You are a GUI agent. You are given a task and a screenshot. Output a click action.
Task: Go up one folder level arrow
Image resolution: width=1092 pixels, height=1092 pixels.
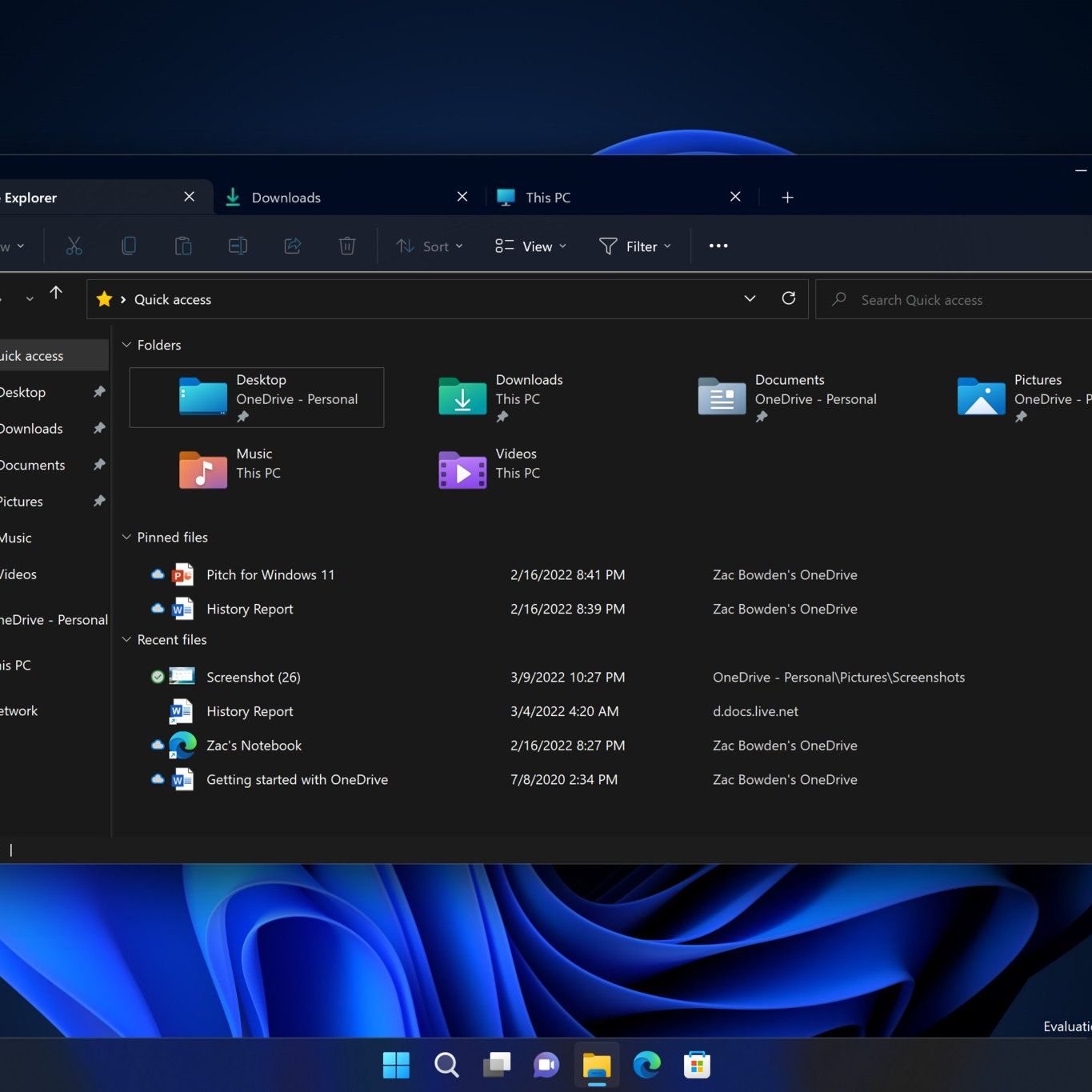point(56,293)
